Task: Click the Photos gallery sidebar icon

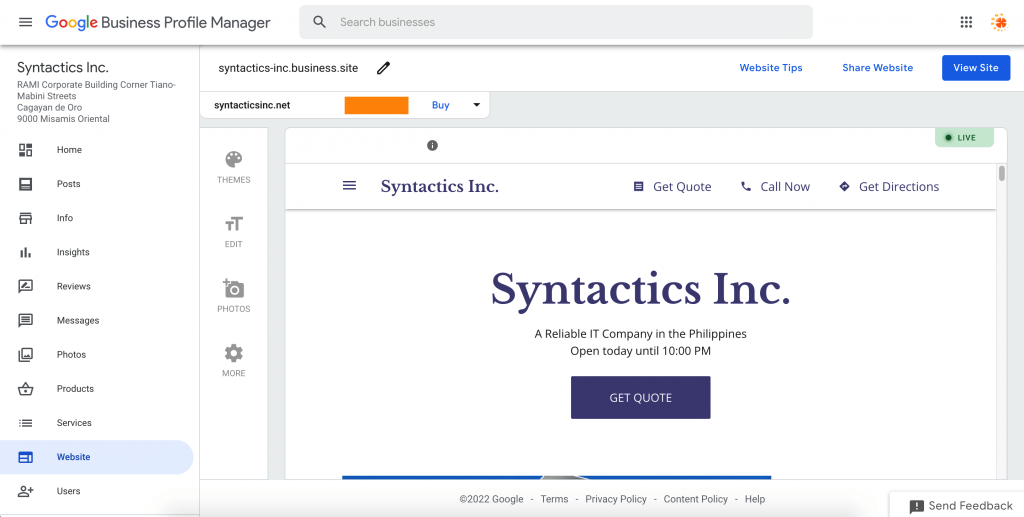Action: tap(25, 355)
